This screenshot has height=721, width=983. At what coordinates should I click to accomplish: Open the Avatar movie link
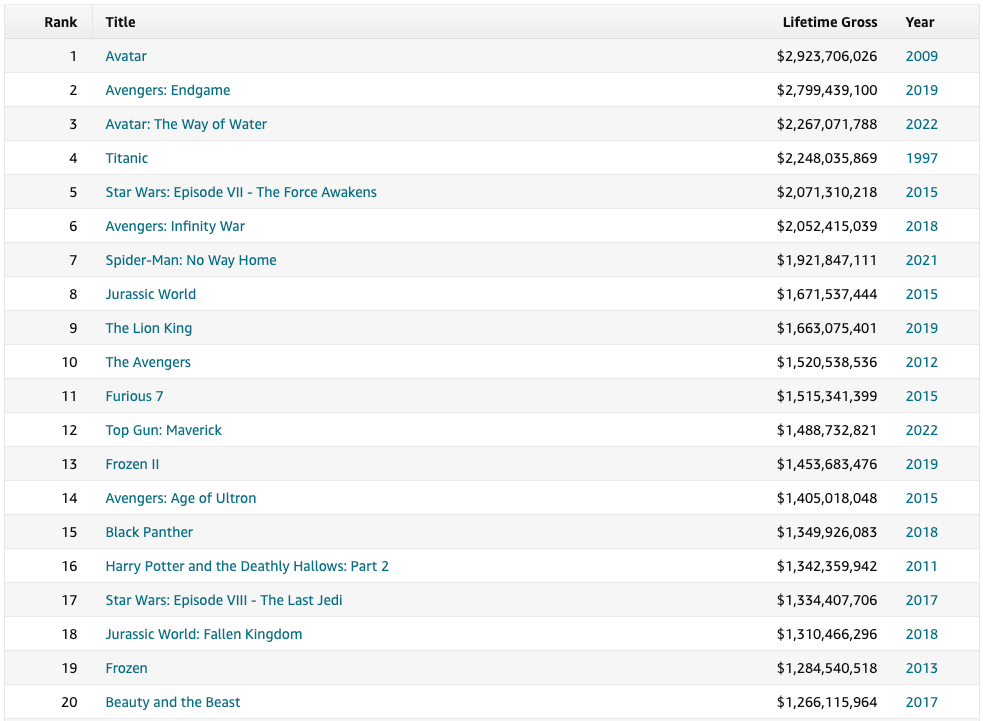coord(125,56)
